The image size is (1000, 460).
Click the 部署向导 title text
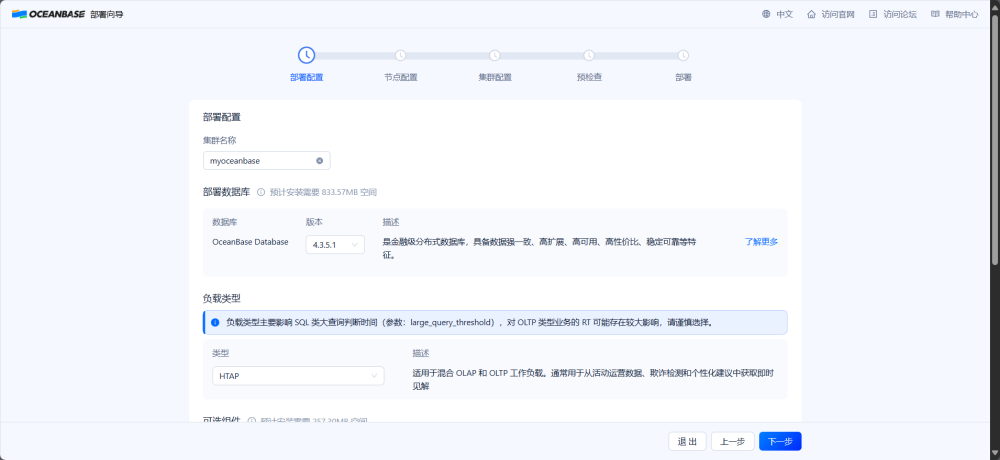(x=107, y=14)
